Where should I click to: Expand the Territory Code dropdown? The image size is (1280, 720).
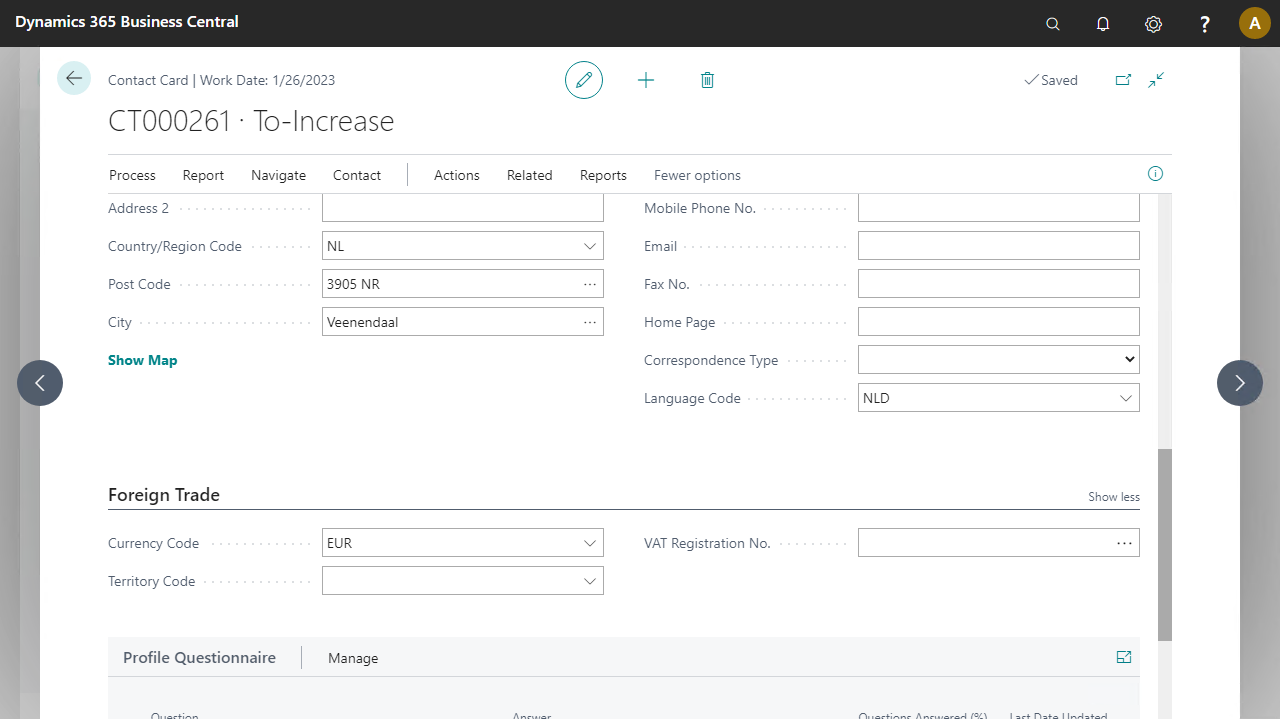click(x=590, y=581)
